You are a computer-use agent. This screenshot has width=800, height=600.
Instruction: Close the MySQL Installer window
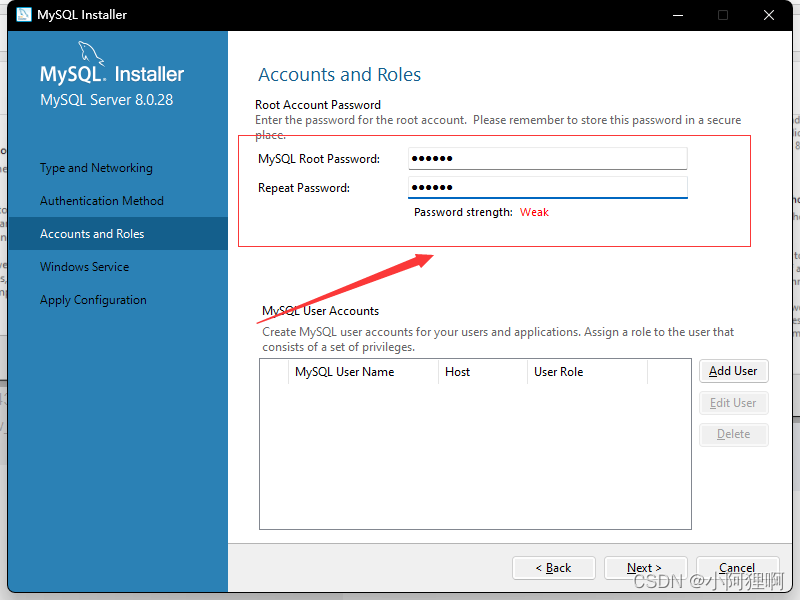click(x=768, y=15)
